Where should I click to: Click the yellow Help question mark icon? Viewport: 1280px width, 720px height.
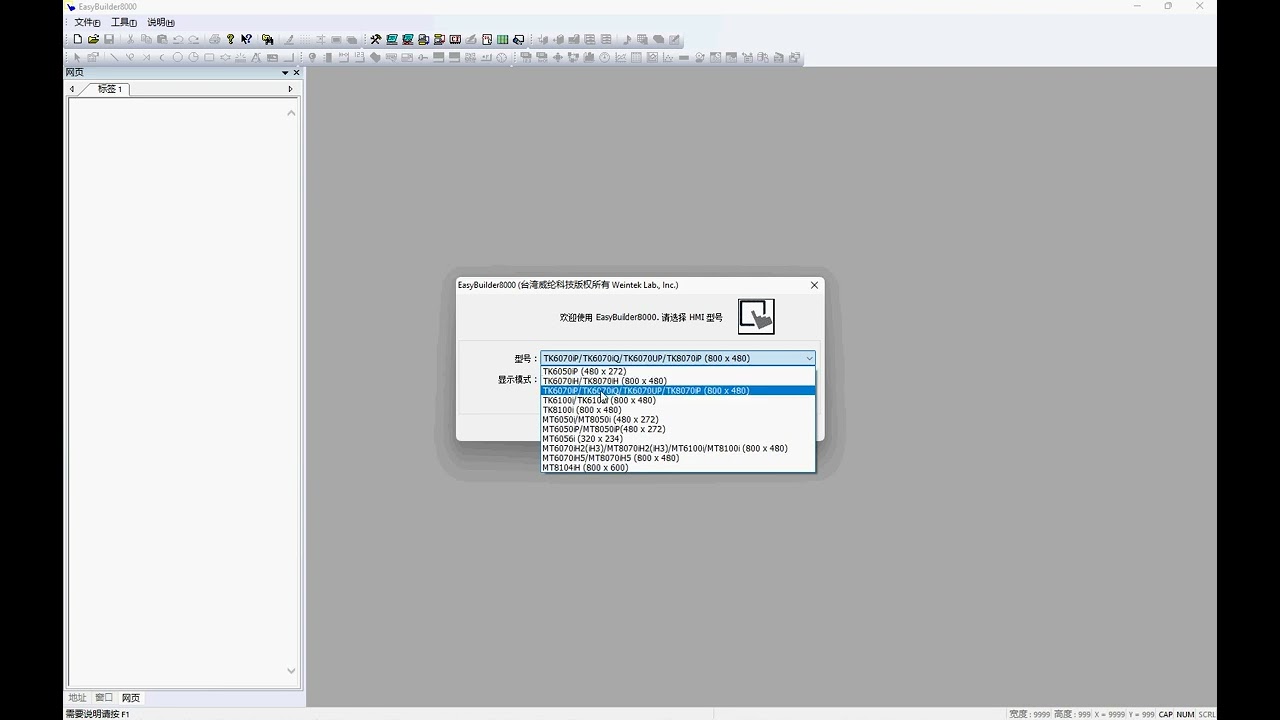pos(230,39)
